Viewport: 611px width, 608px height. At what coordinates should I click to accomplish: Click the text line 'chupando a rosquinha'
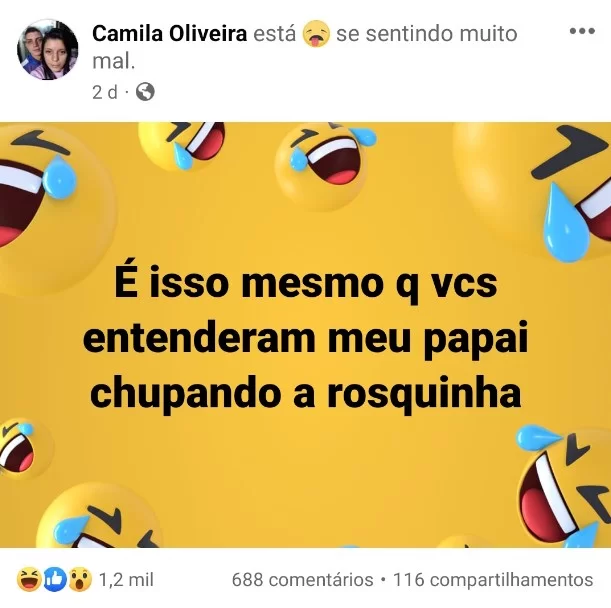click(x=306, y=394)
